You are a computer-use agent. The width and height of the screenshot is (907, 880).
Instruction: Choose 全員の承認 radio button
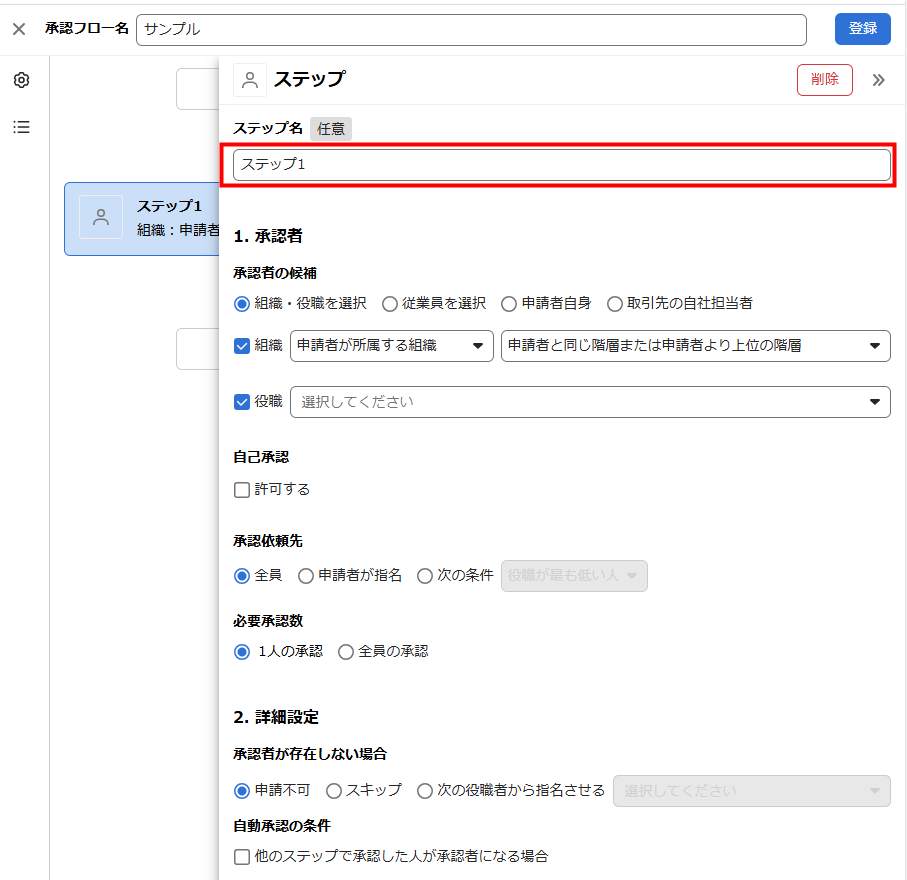346,652
